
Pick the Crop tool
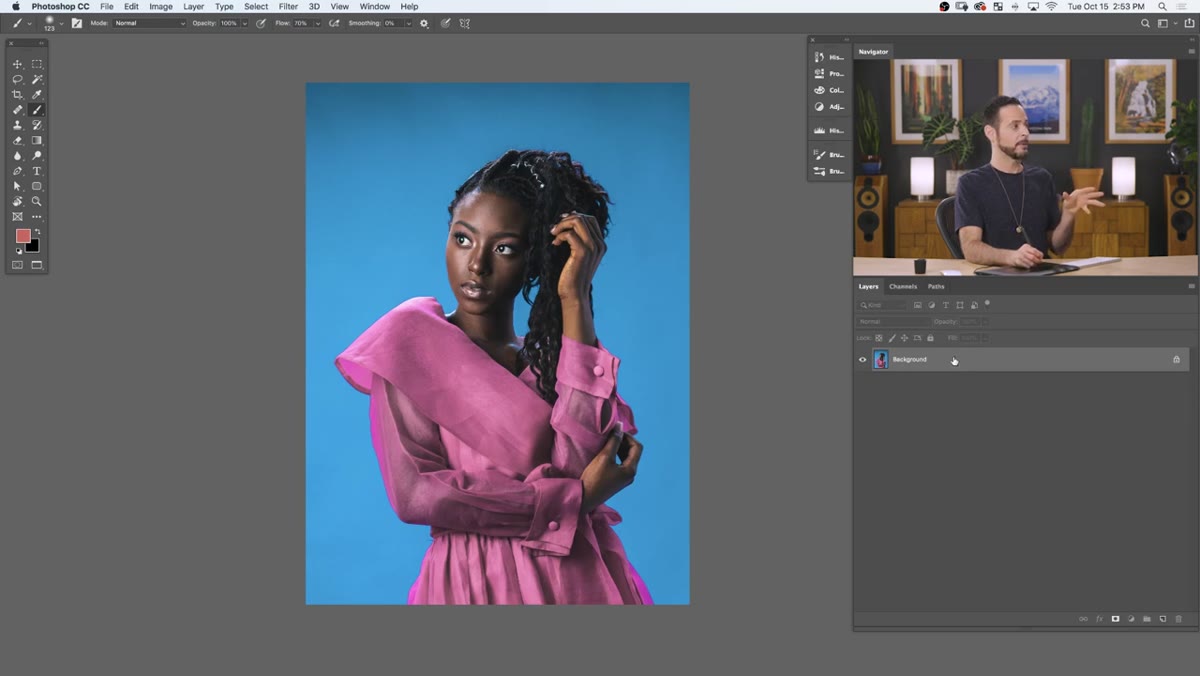(x=17, y=94)
